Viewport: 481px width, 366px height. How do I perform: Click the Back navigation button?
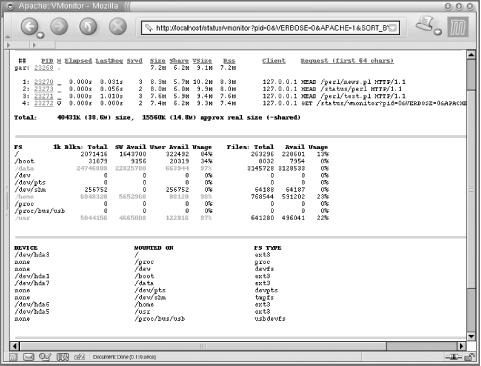pyautogui.click(x=29, y=26)
